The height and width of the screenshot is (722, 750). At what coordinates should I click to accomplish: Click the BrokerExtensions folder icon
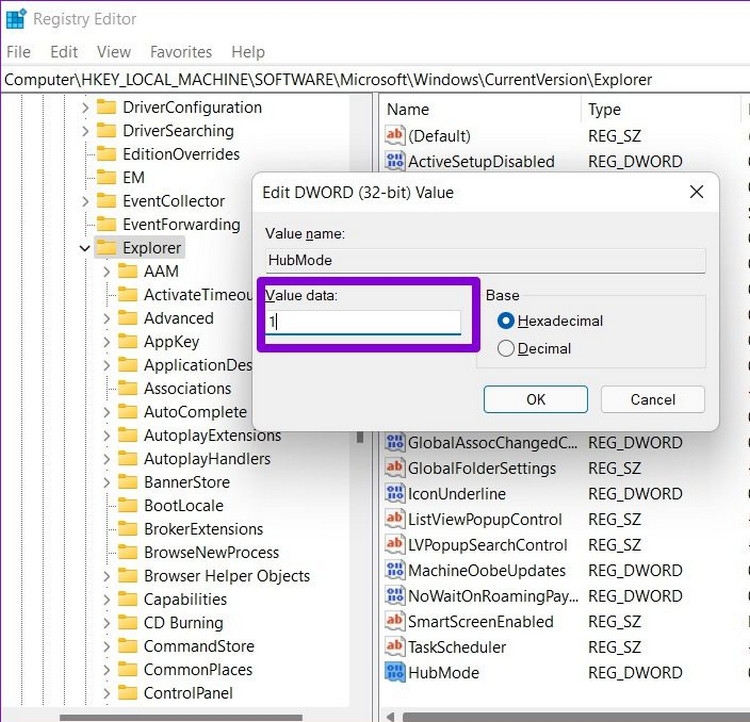[x=128, y=529]
